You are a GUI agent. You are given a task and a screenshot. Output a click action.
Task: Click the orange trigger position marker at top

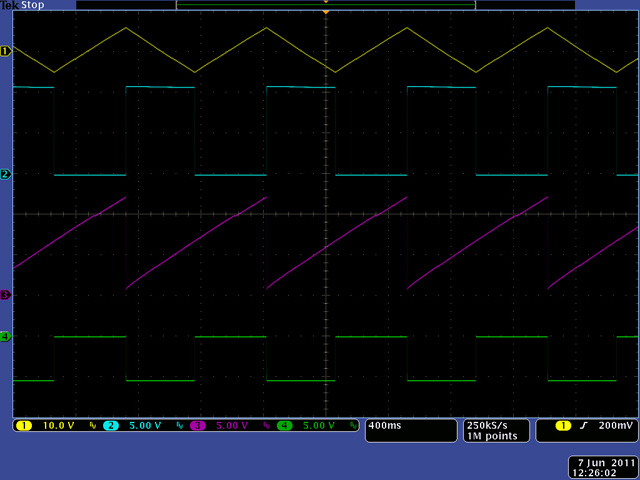click(x=326, y=11)
